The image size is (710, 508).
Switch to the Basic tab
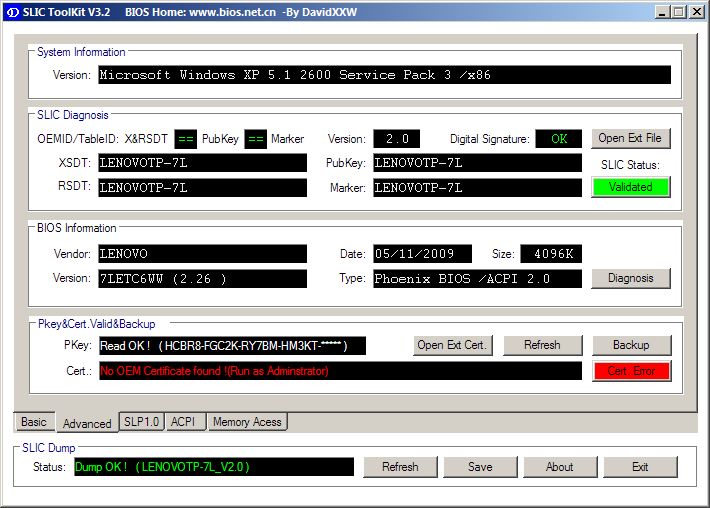pos(34,422)
